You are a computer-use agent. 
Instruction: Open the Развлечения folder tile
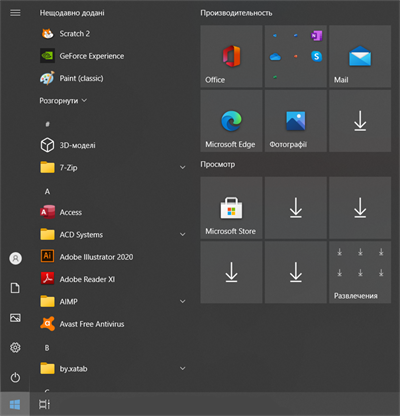(360, 272)
